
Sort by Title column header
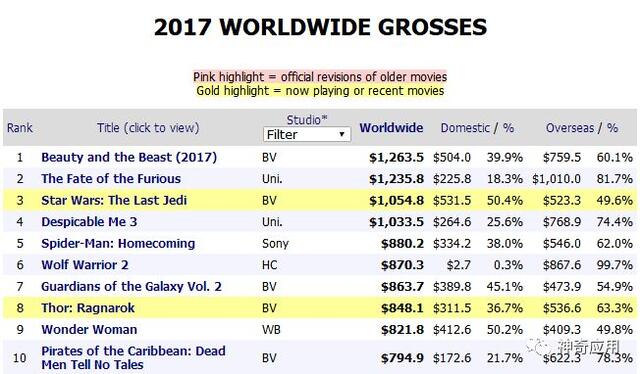point(148,128)
